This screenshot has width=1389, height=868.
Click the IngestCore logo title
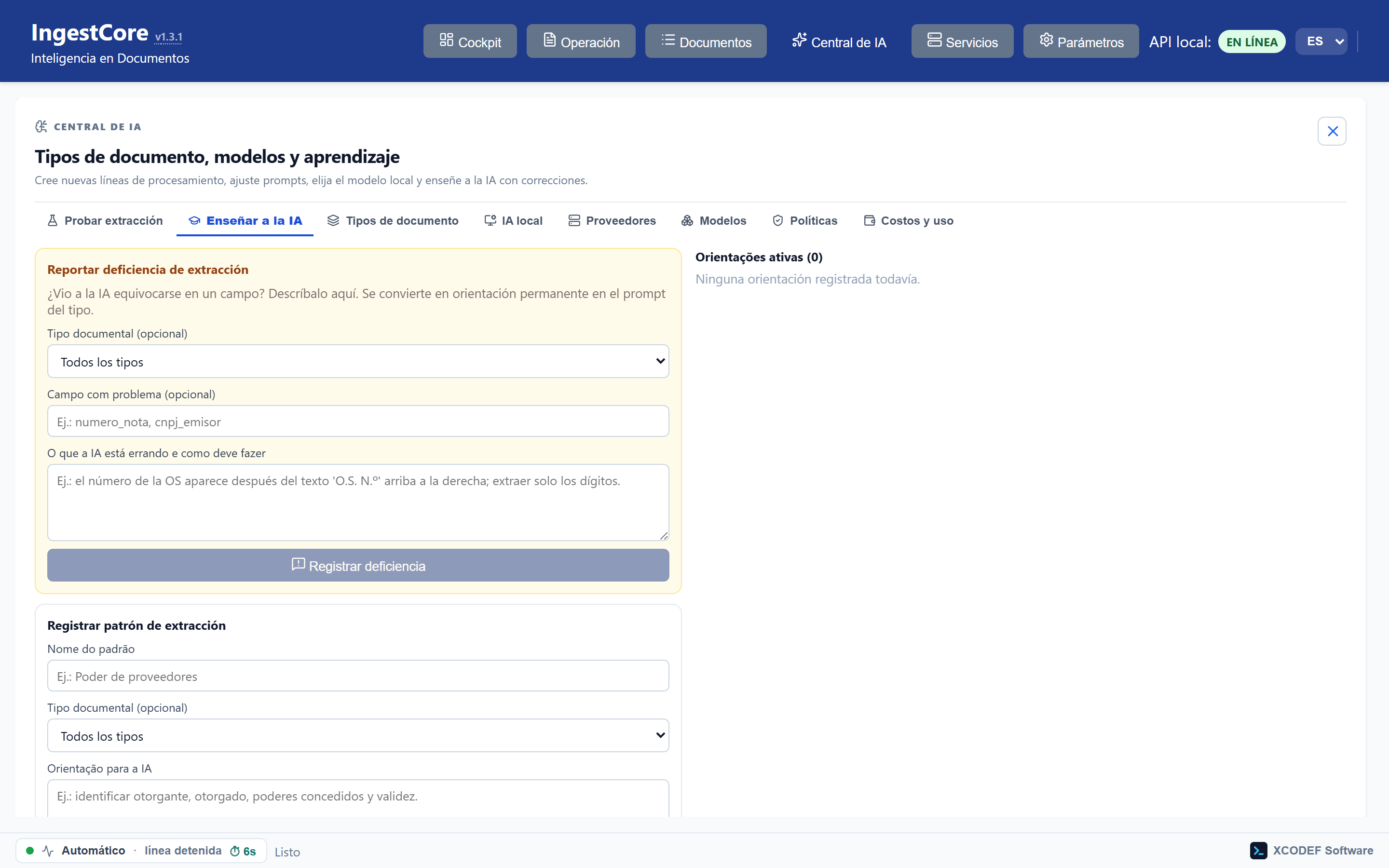(x=90, y=33)
